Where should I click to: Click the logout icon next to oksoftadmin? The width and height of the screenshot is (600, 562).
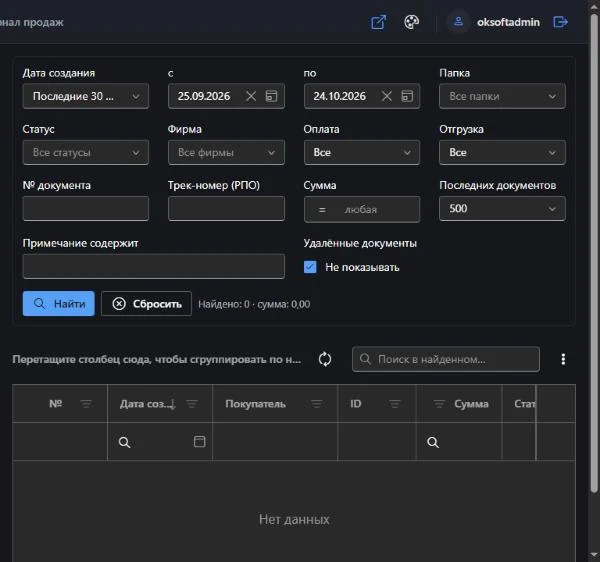(560, 22)
